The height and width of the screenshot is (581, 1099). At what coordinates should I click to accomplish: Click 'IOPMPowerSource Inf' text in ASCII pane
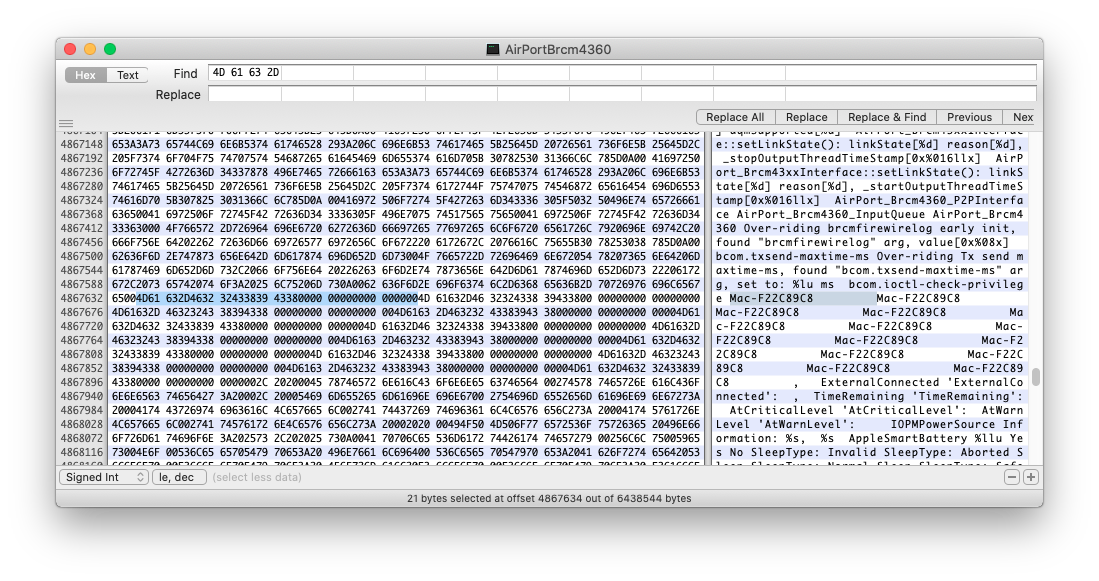tap(957, 425)
